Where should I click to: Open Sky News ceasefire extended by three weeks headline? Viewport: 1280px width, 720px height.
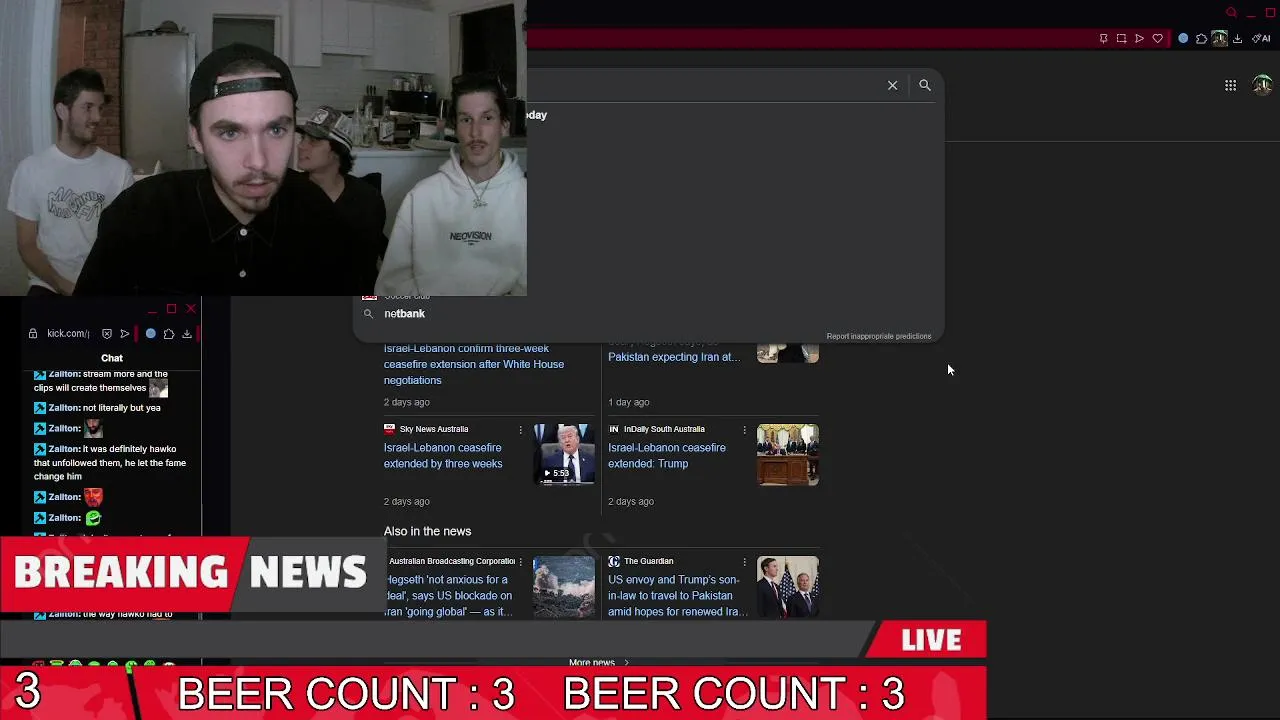tap(443, 456)
